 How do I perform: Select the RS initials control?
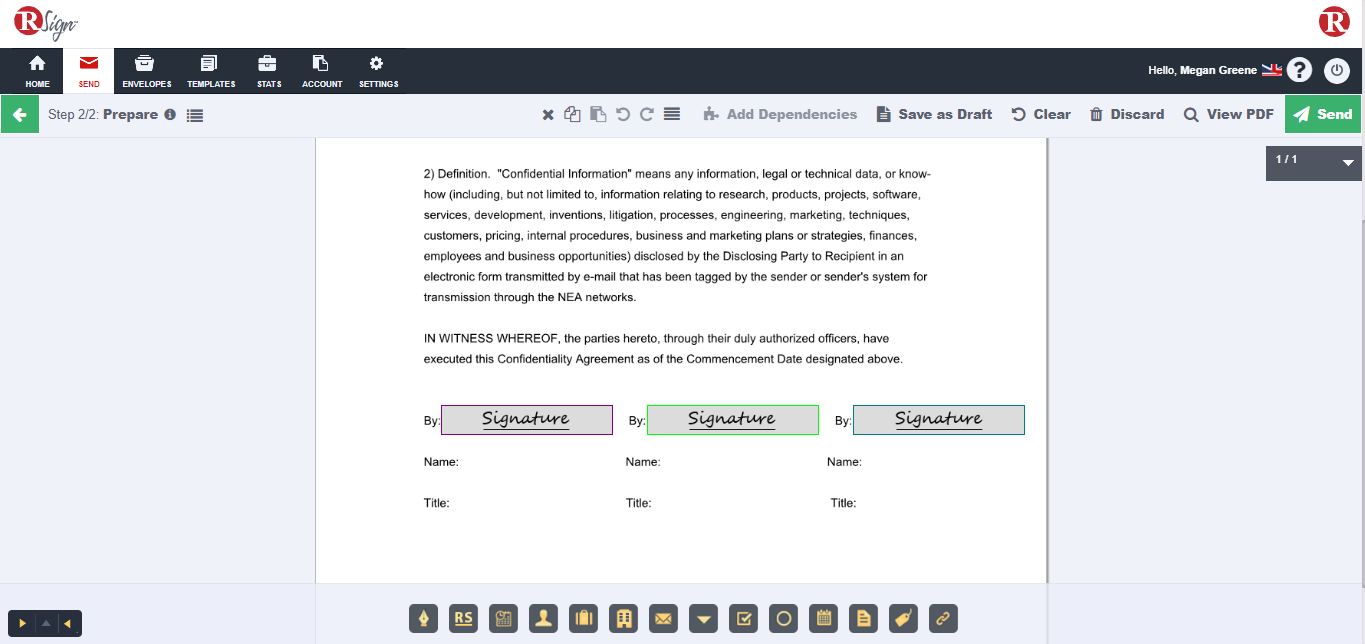tap(464, 619)
